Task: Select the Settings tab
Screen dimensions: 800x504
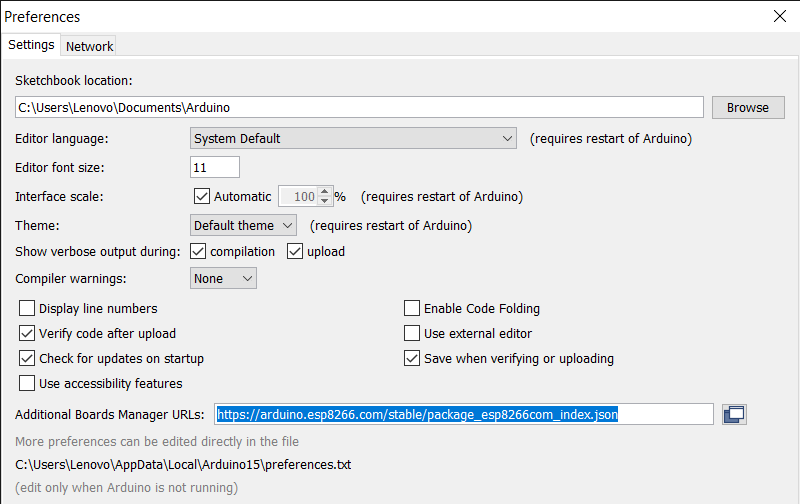Action: 31,45
